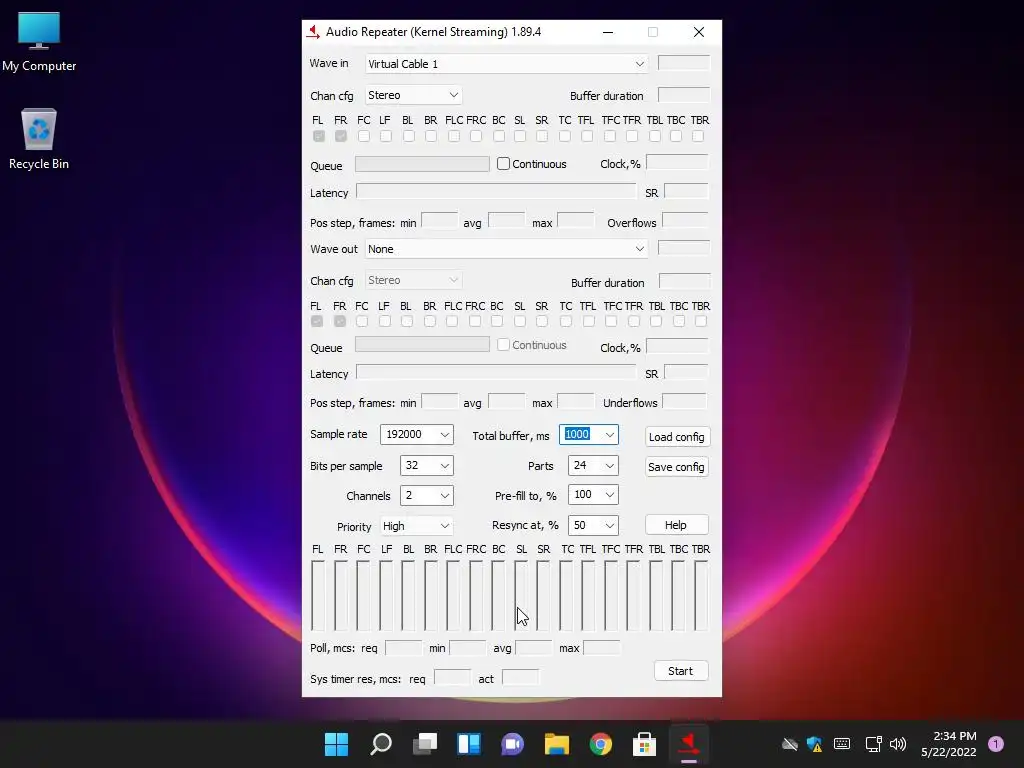Open Microsoft Store from the taskbar
The width and height of the screenshot is (1024, 768).
[x=645, y=744]
